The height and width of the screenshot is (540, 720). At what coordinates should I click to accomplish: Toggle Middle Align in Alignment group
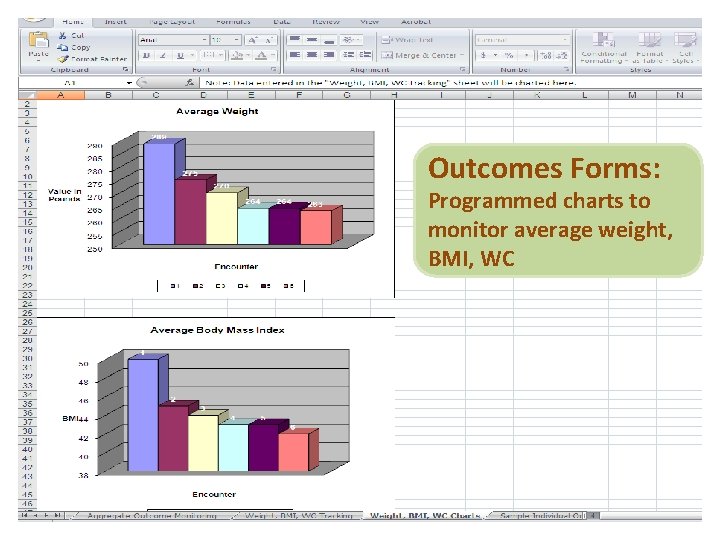312,40
